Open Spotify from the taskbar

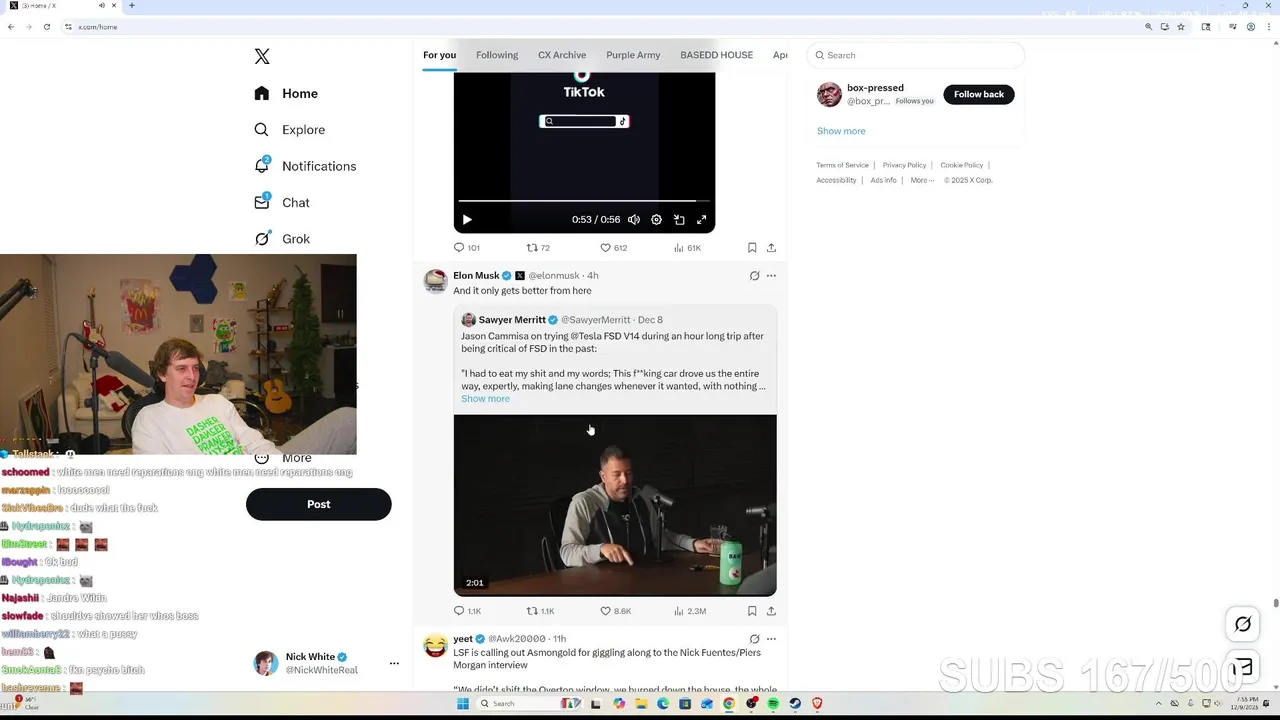(773, 704)
